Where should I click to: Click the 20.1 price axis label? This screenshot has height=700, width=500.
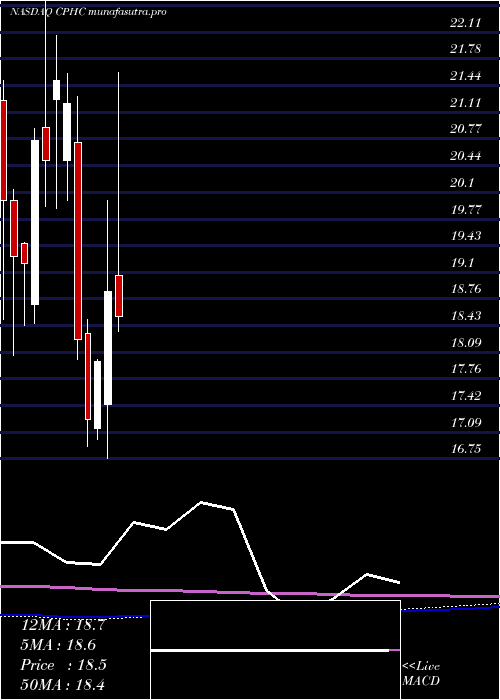click(462, 183)
